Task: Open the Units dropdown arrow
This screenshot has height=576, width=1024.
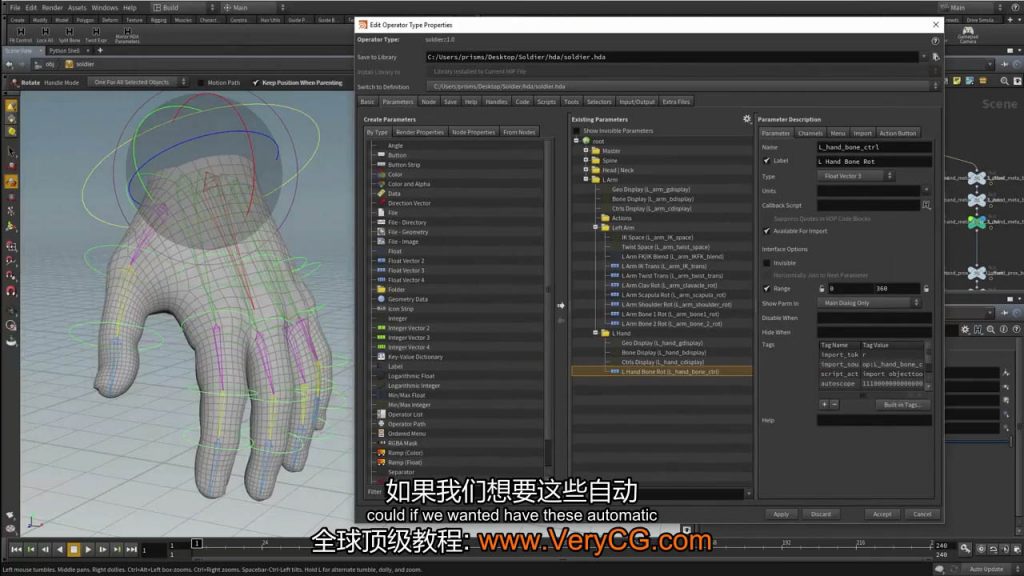Action: click(x=926, y=191)
